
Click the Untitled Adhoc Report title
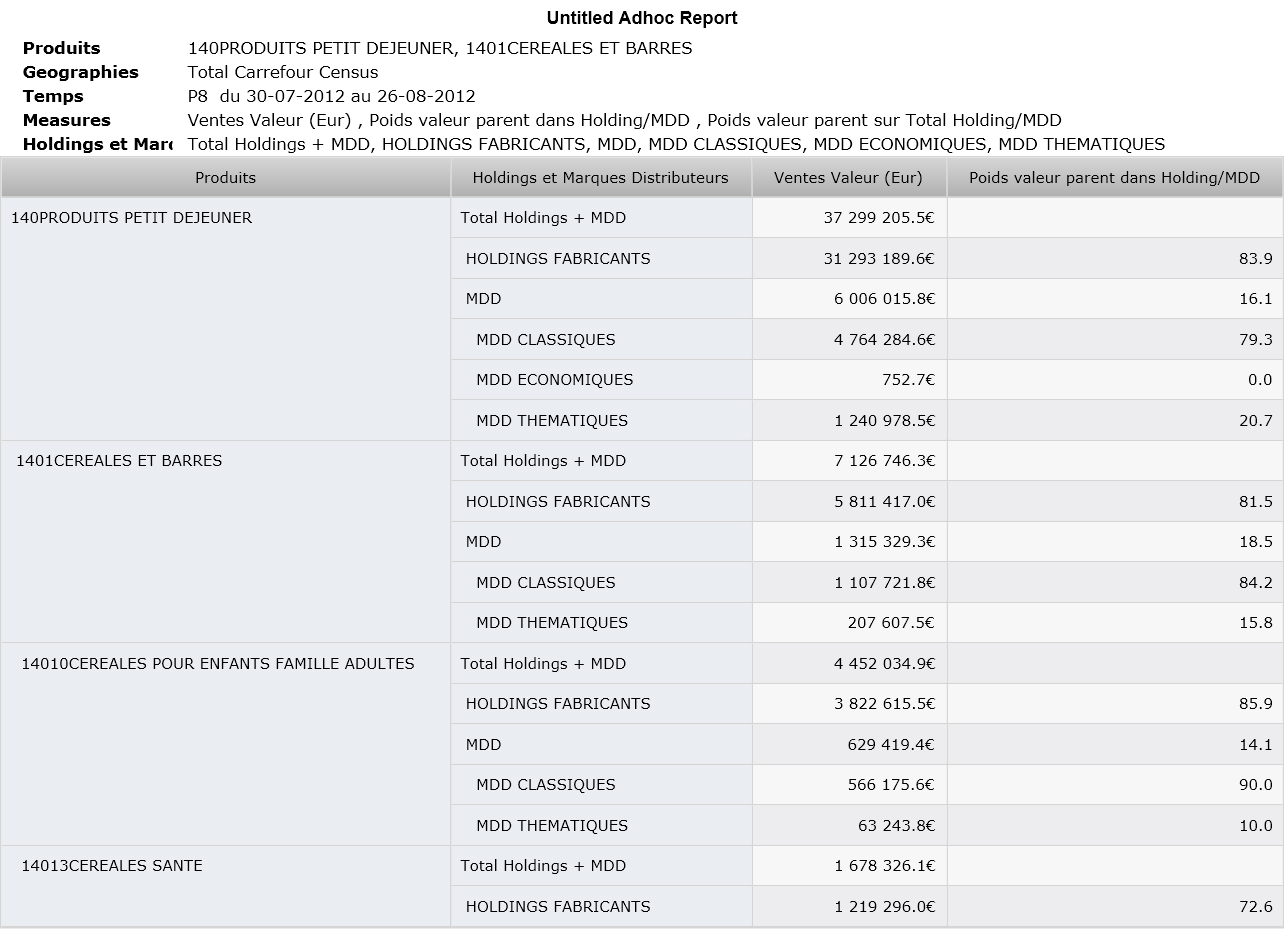pos(642,18)
